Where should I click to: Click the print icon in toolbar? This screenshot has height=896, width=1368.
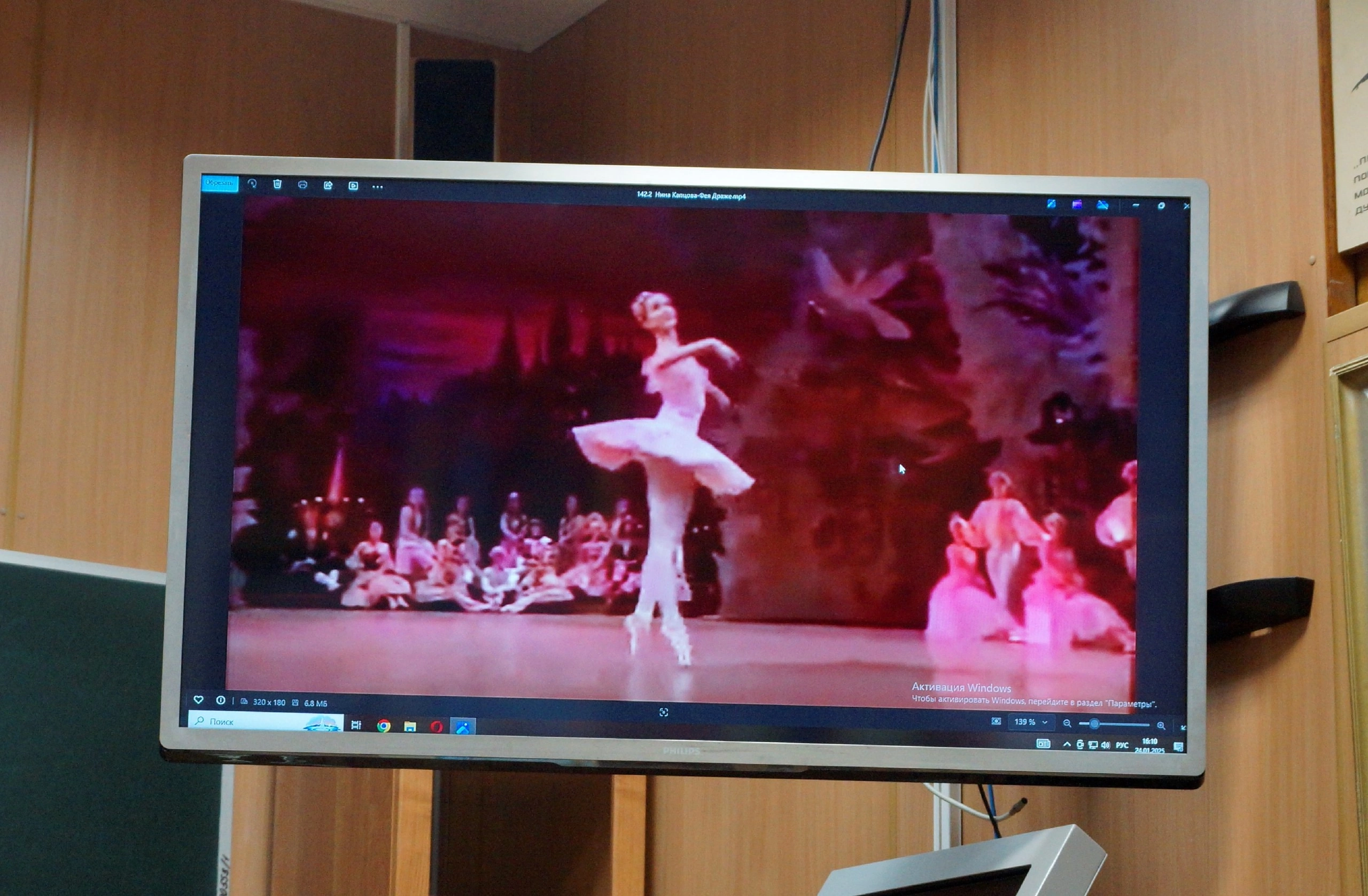(302, 184)
